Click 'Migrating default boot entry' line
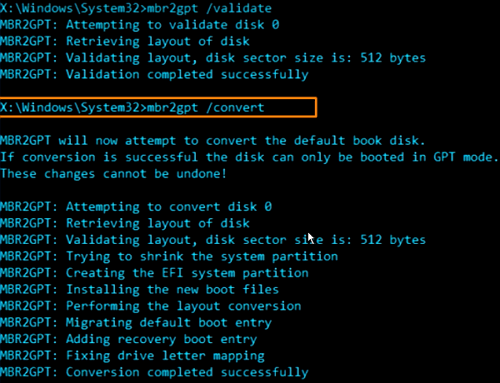This screenshot has width=500, height=383. click(x=136, y=323)
